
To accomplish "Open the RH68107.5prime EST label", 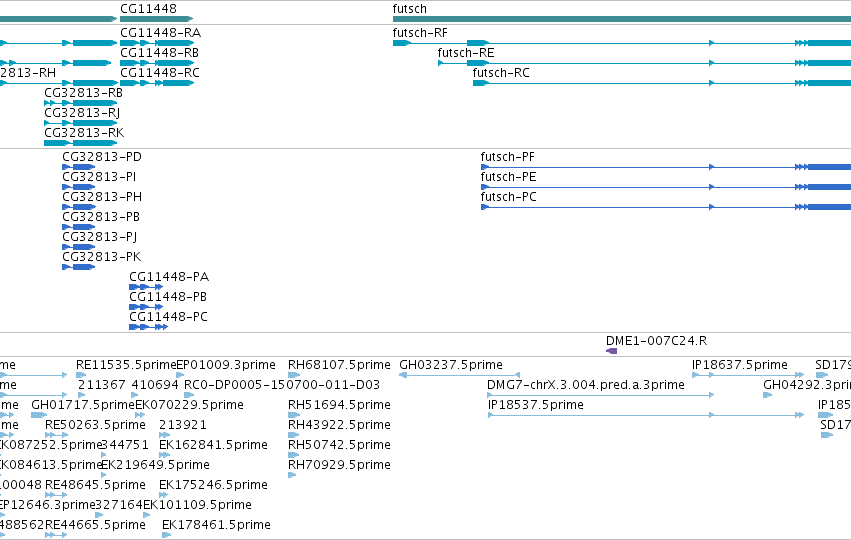I will pos(339,365).
